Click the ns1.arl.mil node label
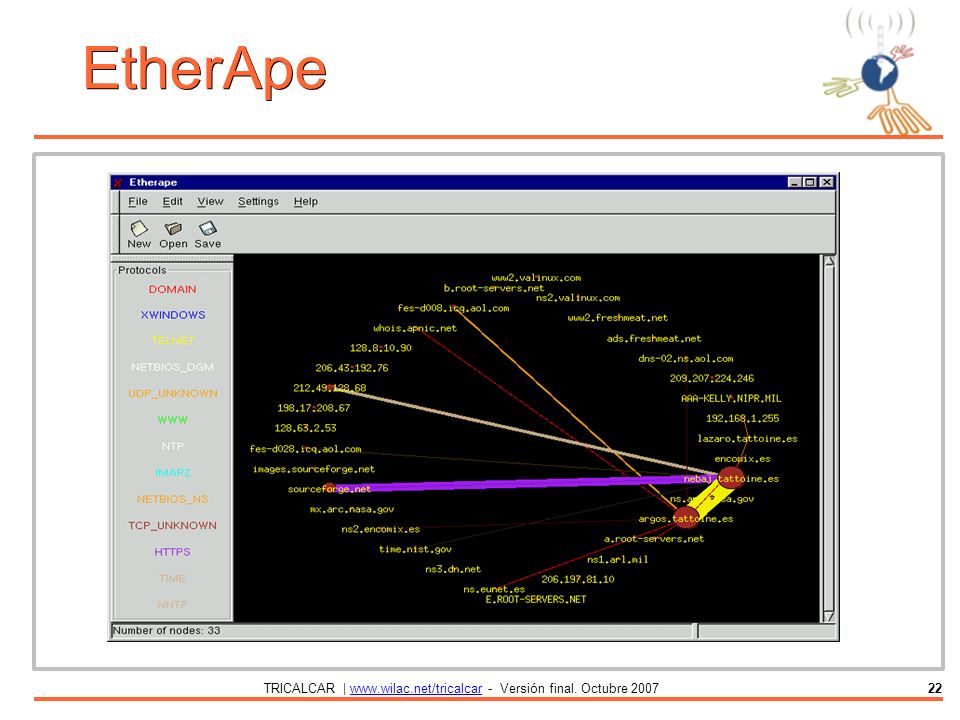Viewport: 960px width, 720px height. (x=618, y=559)
